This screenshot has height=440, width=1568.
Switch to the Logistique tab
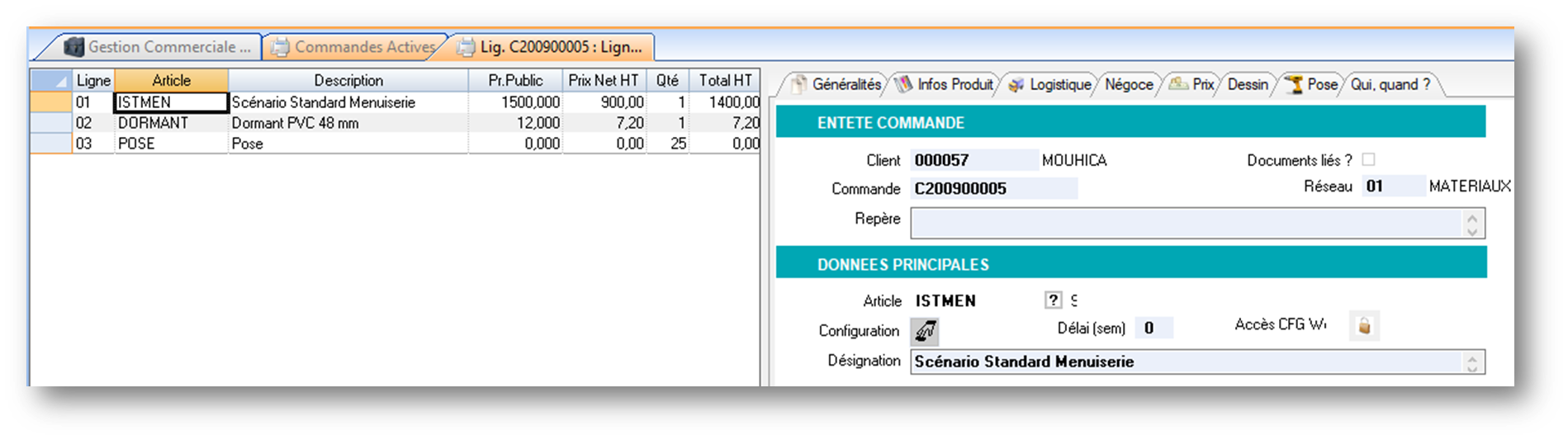pos(1050,84)
